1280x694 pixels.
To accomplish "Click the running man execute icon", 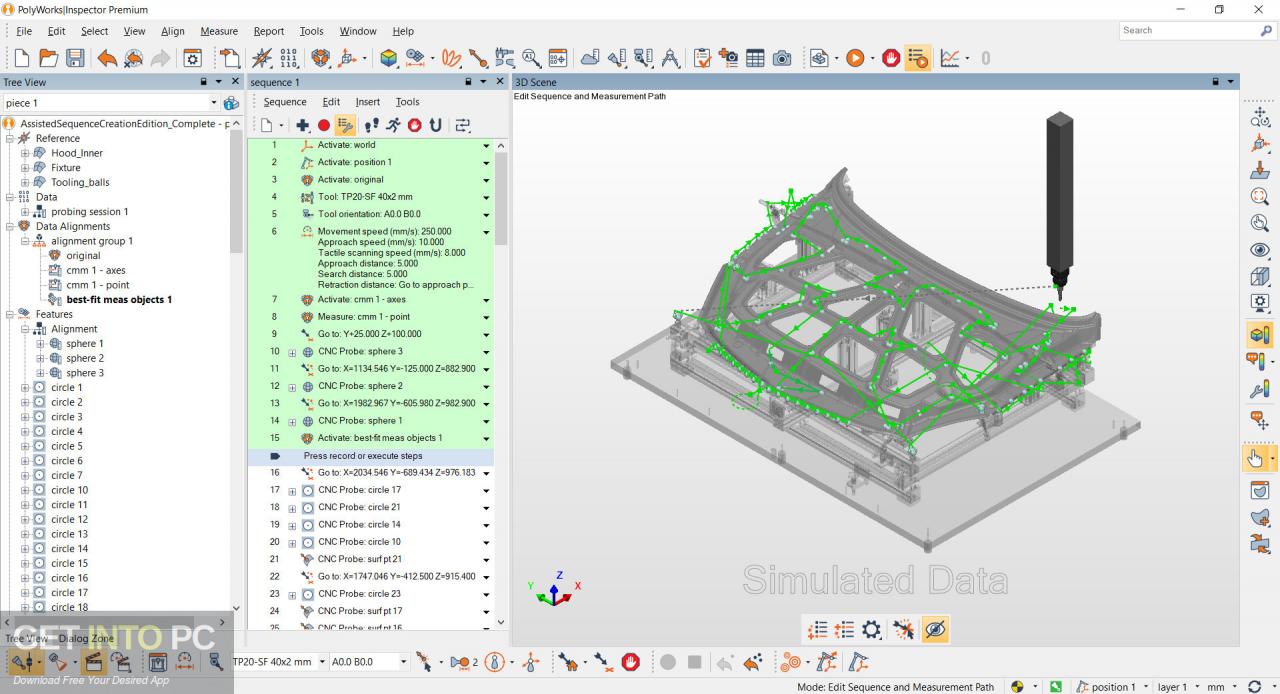I will click(393, 125).
